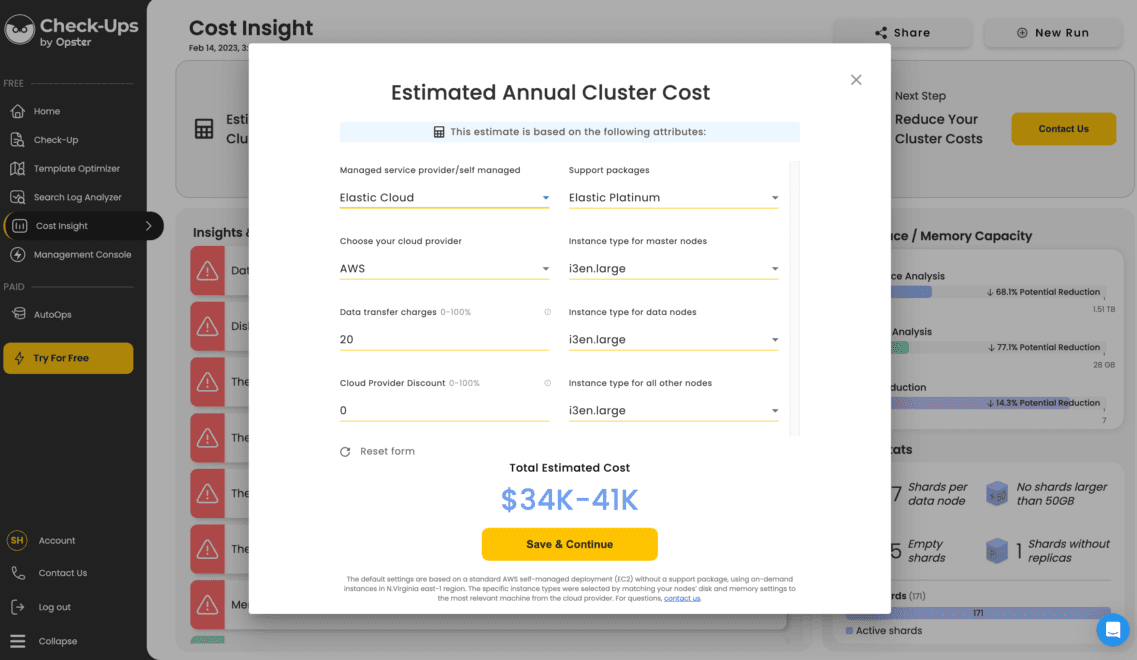Select Management Console in sidebar
1137x660 pixels.
tap(82, 255)
